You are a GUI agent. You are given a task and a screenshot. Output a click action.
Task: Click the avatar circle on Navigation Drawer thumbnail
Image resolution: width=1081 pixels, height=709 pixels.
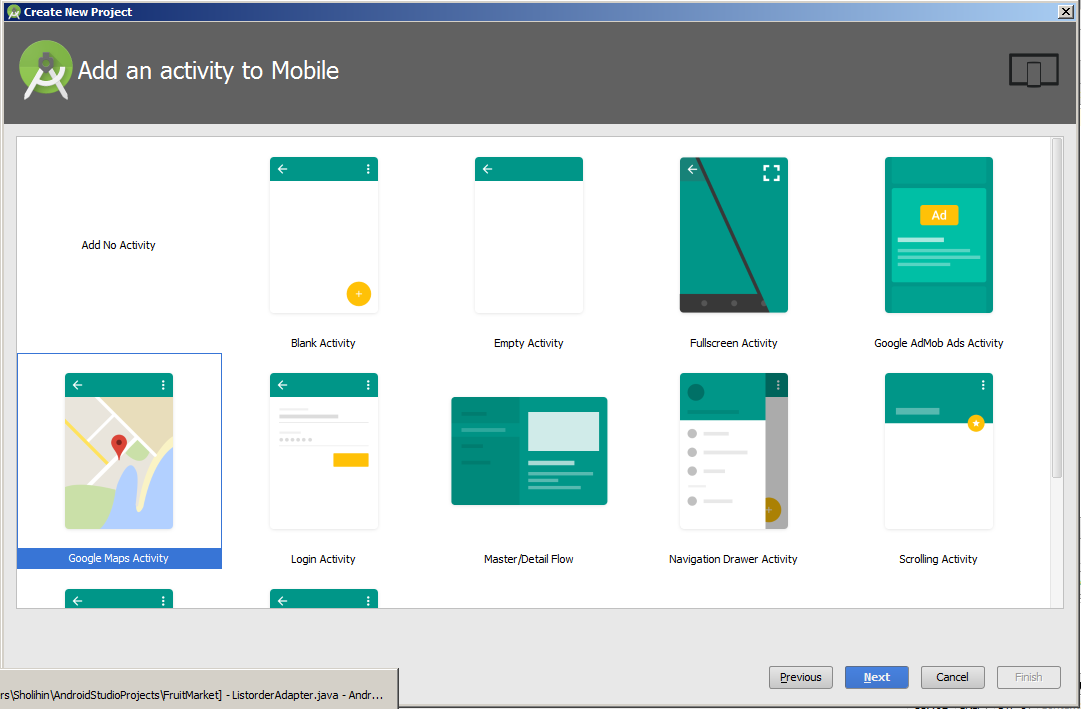click(696, 392)
